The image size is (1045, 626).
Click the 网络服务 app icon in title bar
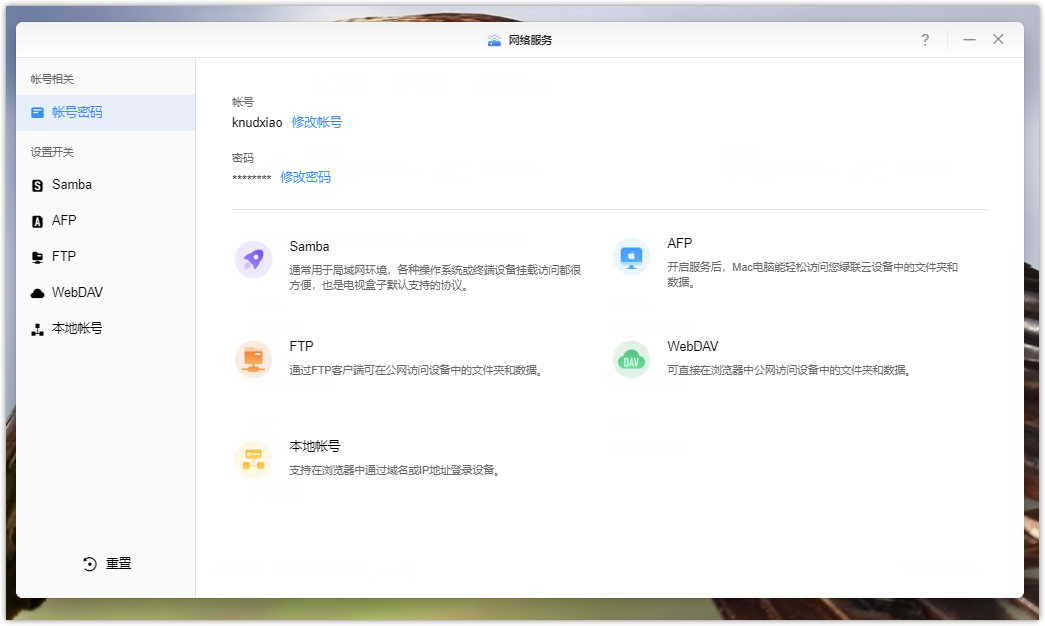(494, 40)
